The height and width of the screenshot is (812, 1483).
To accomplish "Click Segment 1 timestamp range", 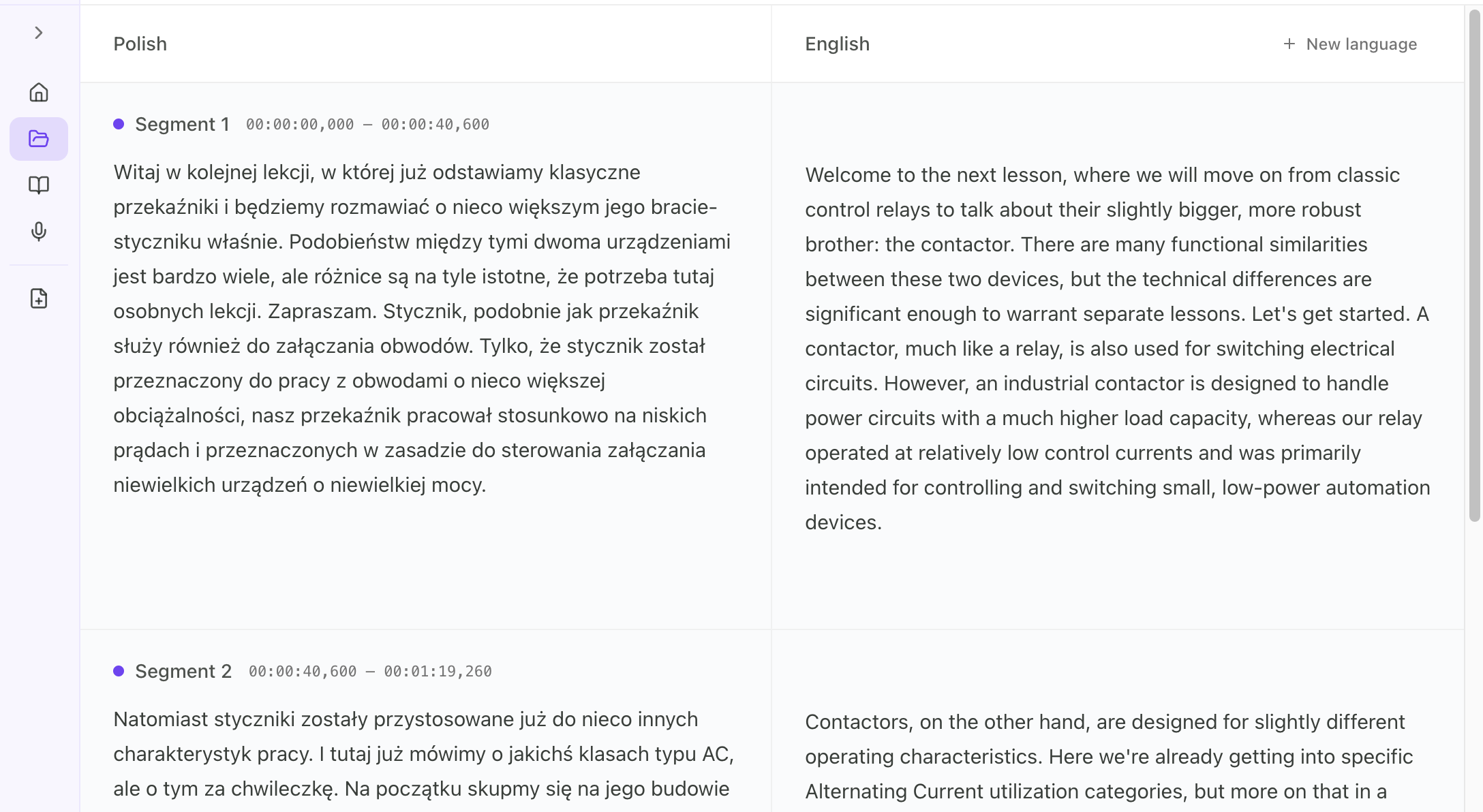I will point(367,125).
